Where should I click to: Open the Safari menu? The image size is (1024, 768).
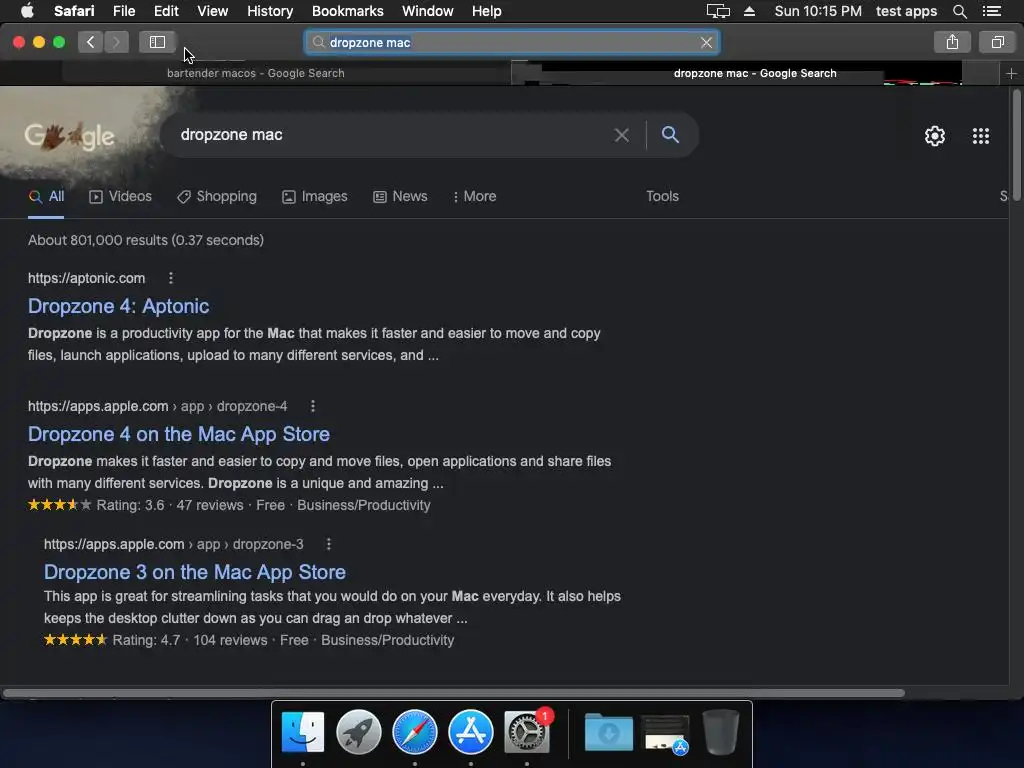(x=74, y=11)
